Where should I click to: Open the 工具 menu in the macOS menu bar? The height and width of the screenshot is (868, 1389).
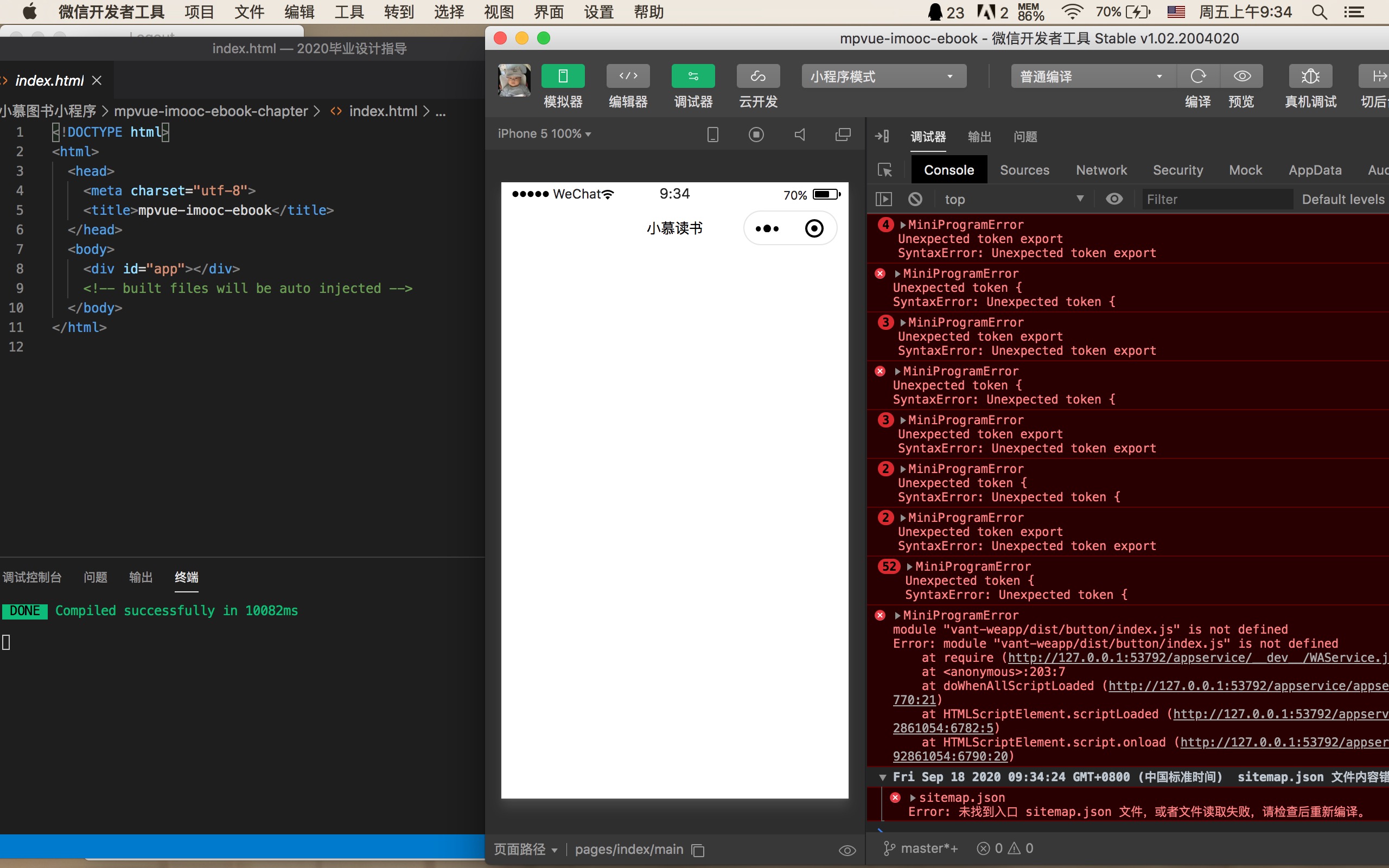click(349, 11)
